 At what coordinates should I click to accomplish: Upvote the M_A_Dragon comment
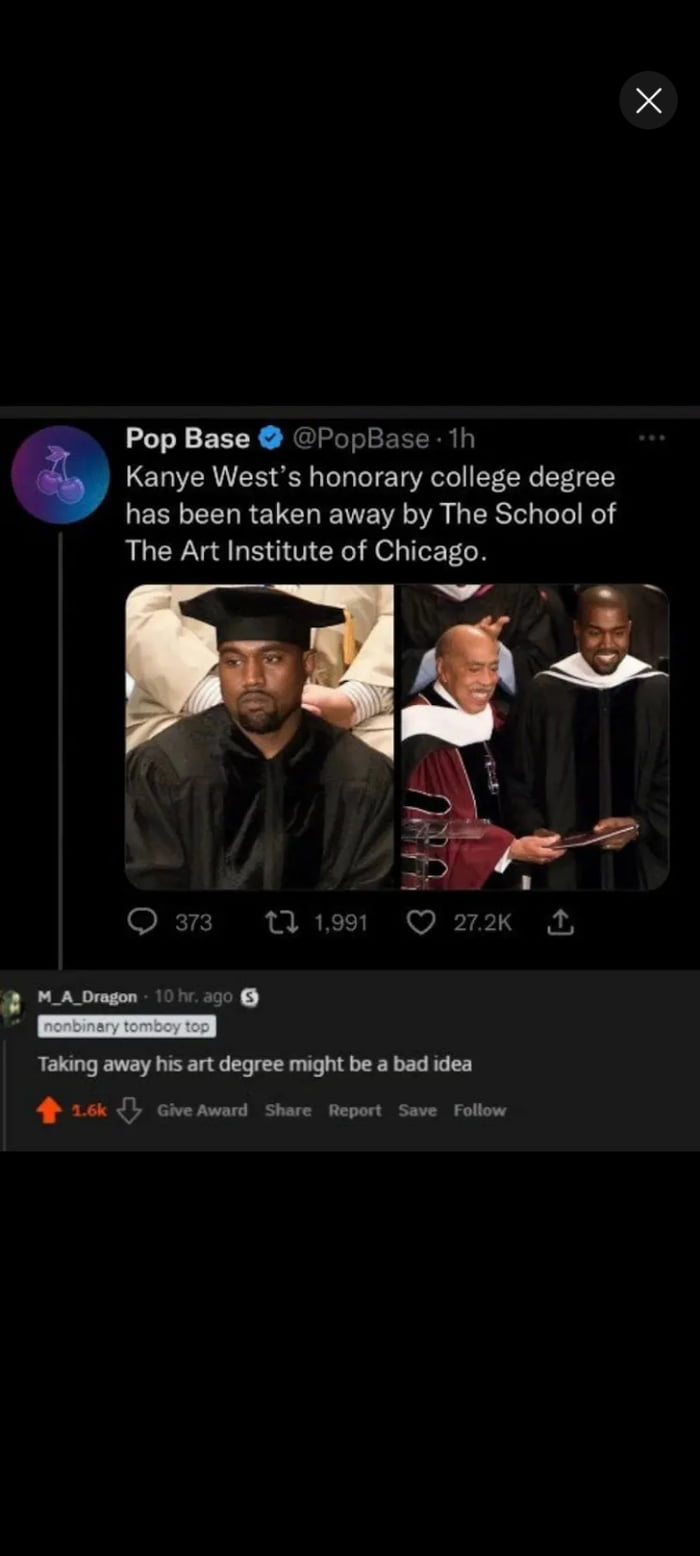click(x=48, y=1111)
